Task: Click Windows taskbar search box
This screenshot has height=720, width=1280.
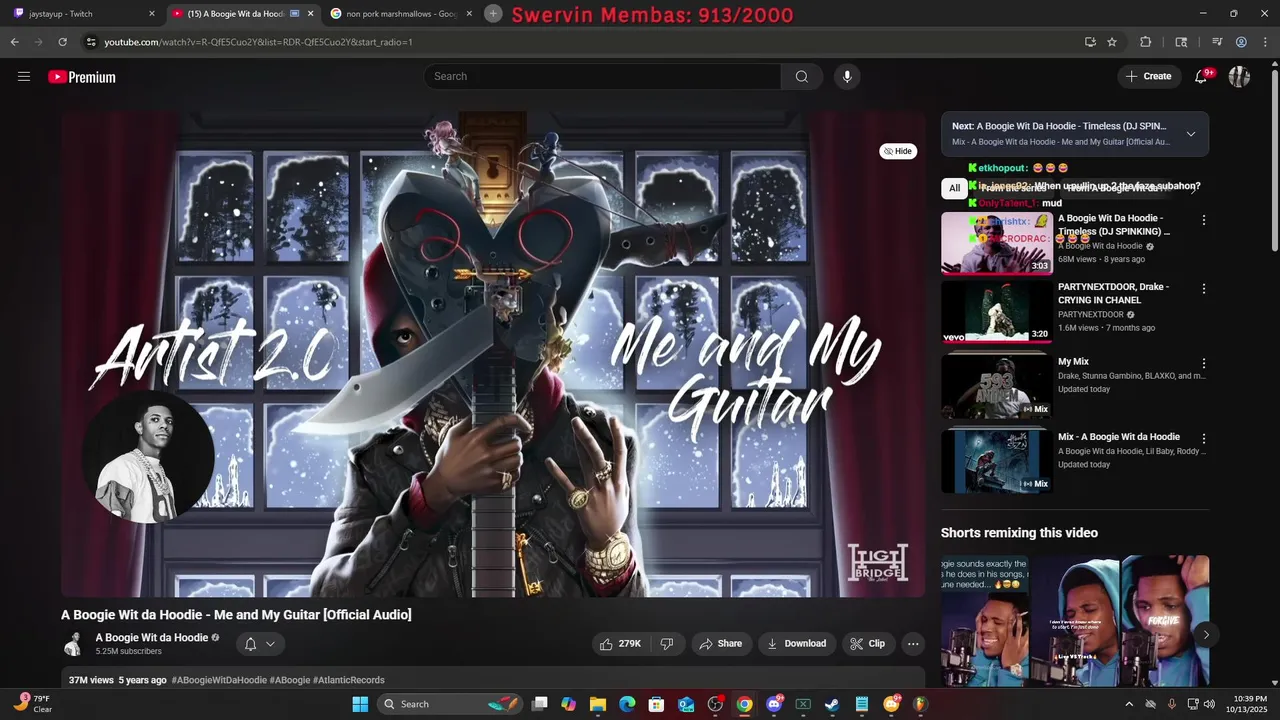Action: (x=452, y=704)
